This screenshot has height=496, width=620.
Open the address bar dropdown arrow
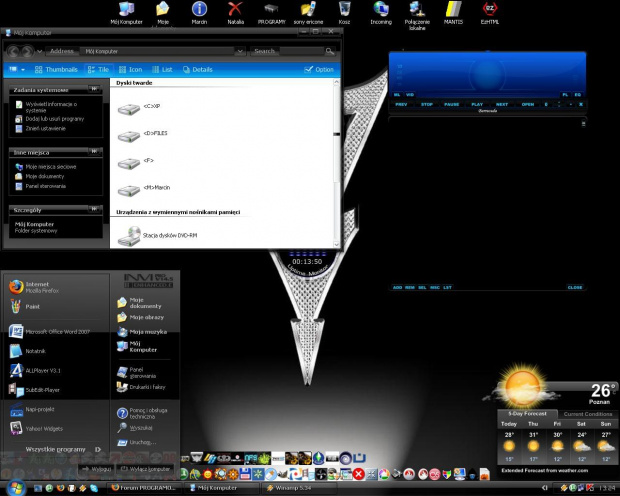pos(240,51)
